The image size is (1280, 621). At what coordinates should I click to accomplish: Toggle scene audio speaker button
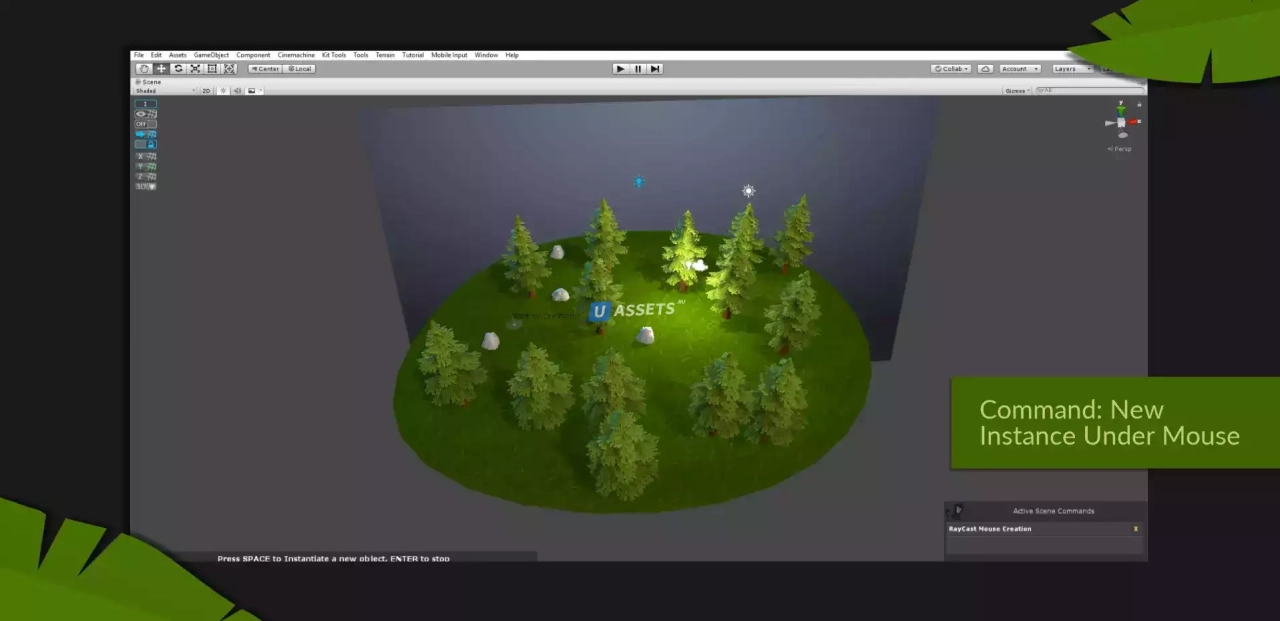click(x=237, y=91)
